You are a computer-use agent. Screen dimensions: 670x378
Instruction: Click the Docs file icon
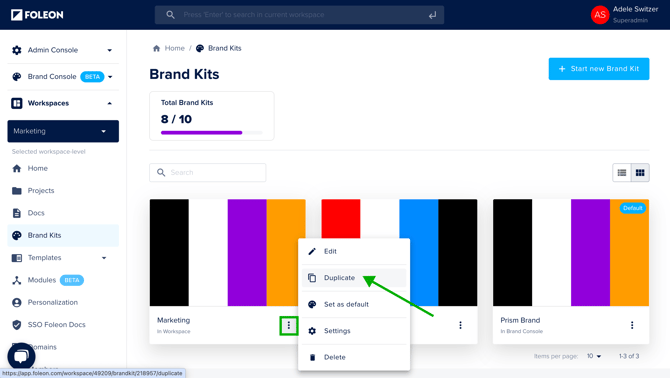(17, 213)
